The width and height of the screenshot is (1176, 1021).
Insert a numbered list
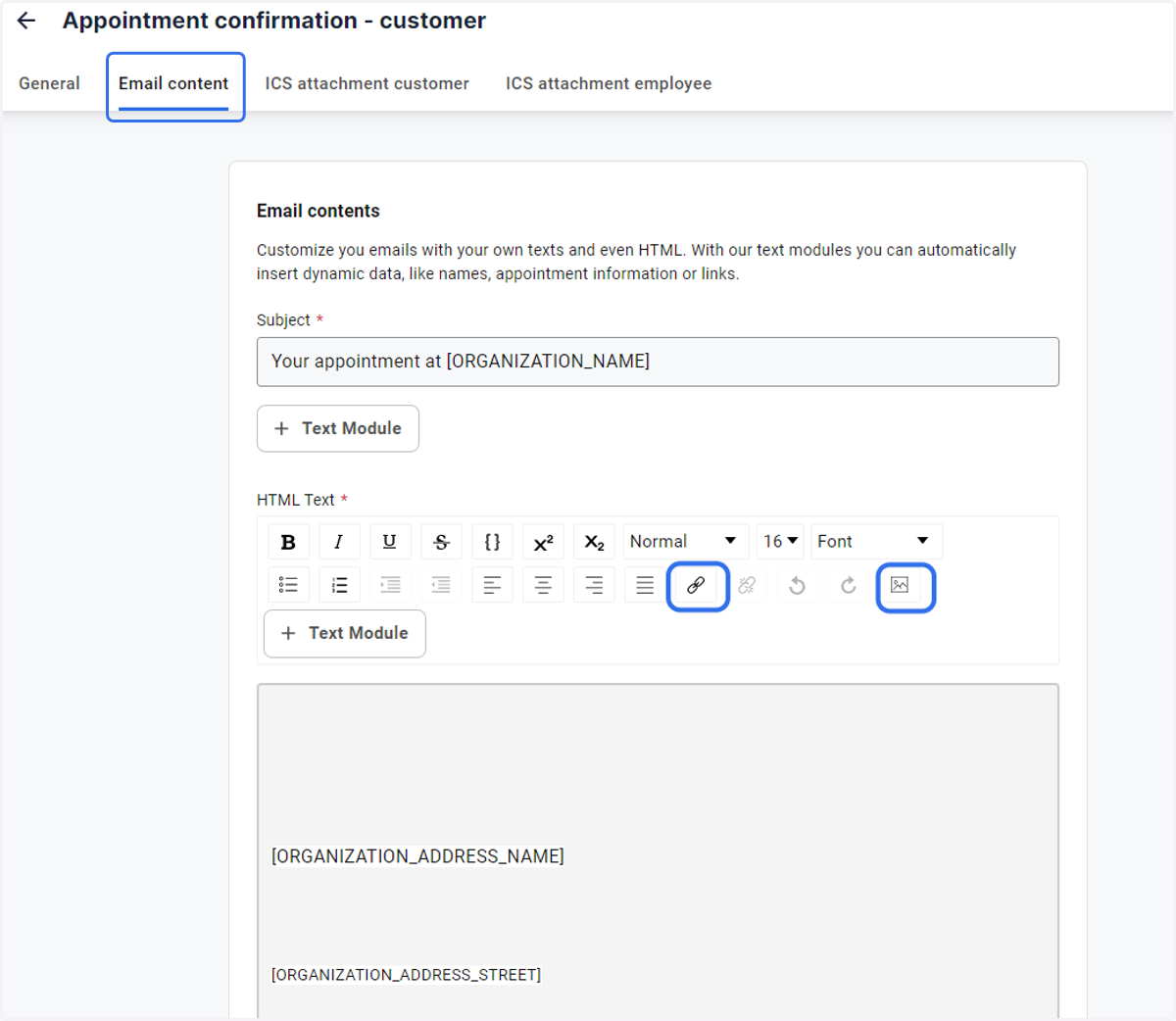339,585
